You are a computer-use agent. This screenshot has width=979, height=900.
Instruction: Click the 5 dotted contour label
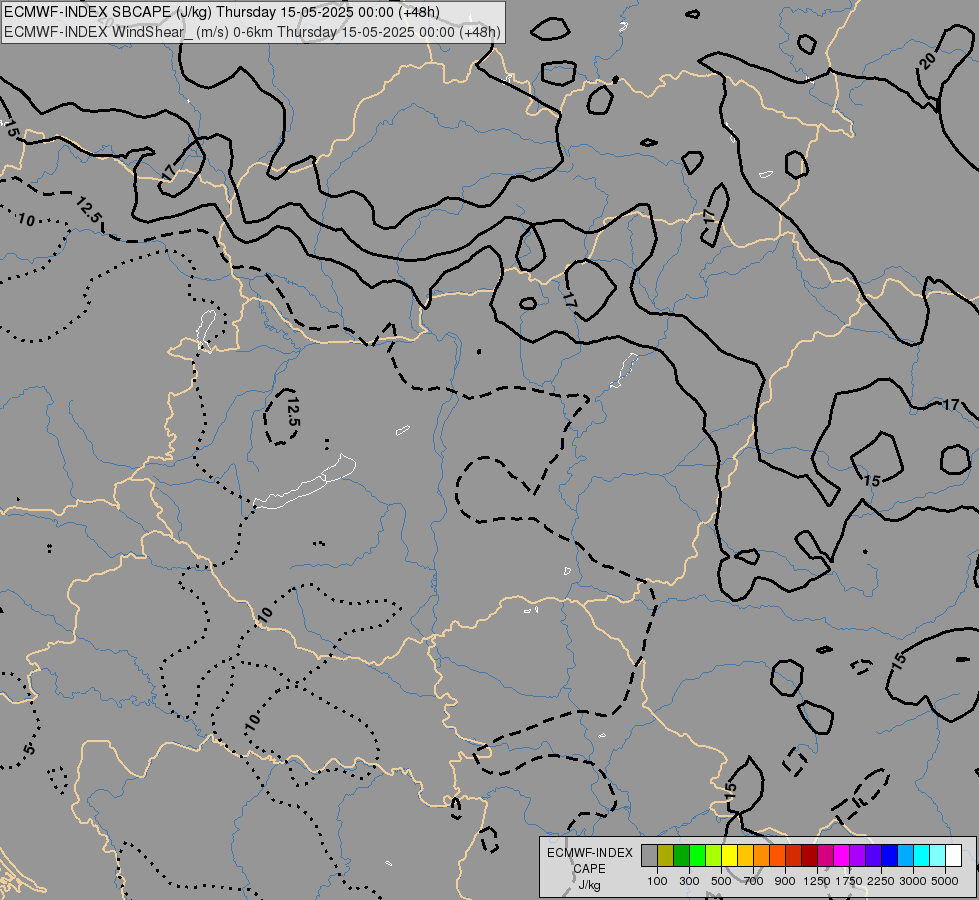[30, 748]
